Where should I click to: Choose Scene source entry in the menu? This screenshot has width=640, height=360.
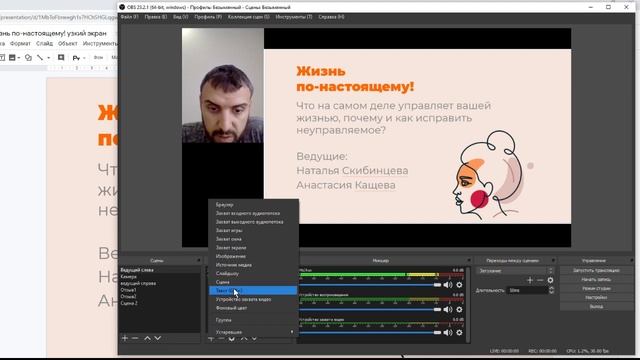click(254, 282)
